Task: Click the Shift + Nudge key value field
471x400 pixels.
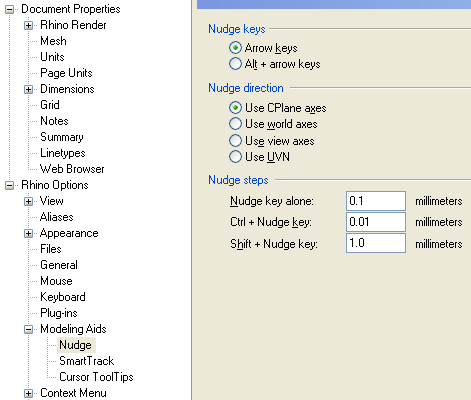Action: pyautogui.click(x=376, y=243)
